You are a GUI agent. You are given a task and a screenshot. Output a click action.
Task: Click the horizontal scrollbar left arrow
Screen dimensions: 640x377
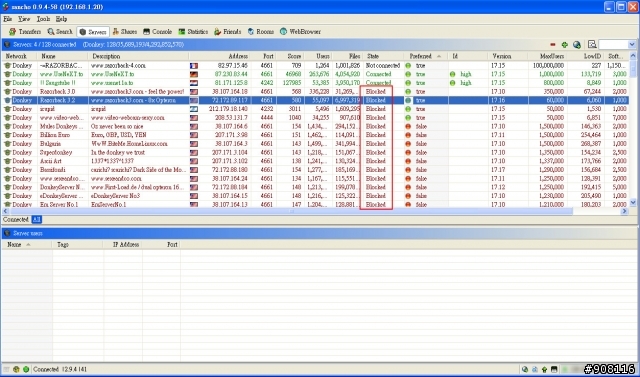pyautogui.click(x=5, y=211)
